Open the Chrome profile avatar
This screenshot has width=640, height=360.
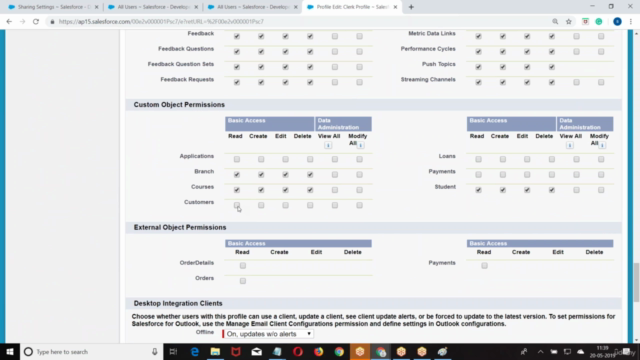tap(617, 22)
